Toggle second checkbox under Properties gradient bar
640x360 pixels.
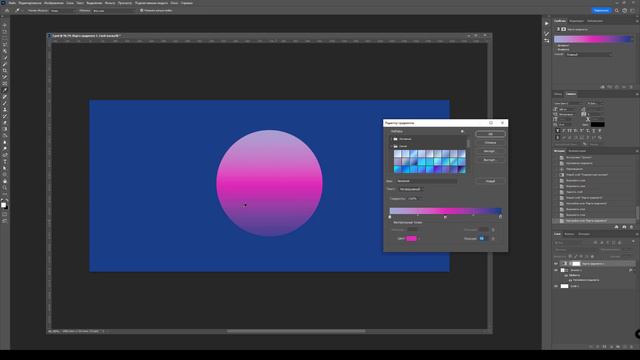tap(556, 49)
